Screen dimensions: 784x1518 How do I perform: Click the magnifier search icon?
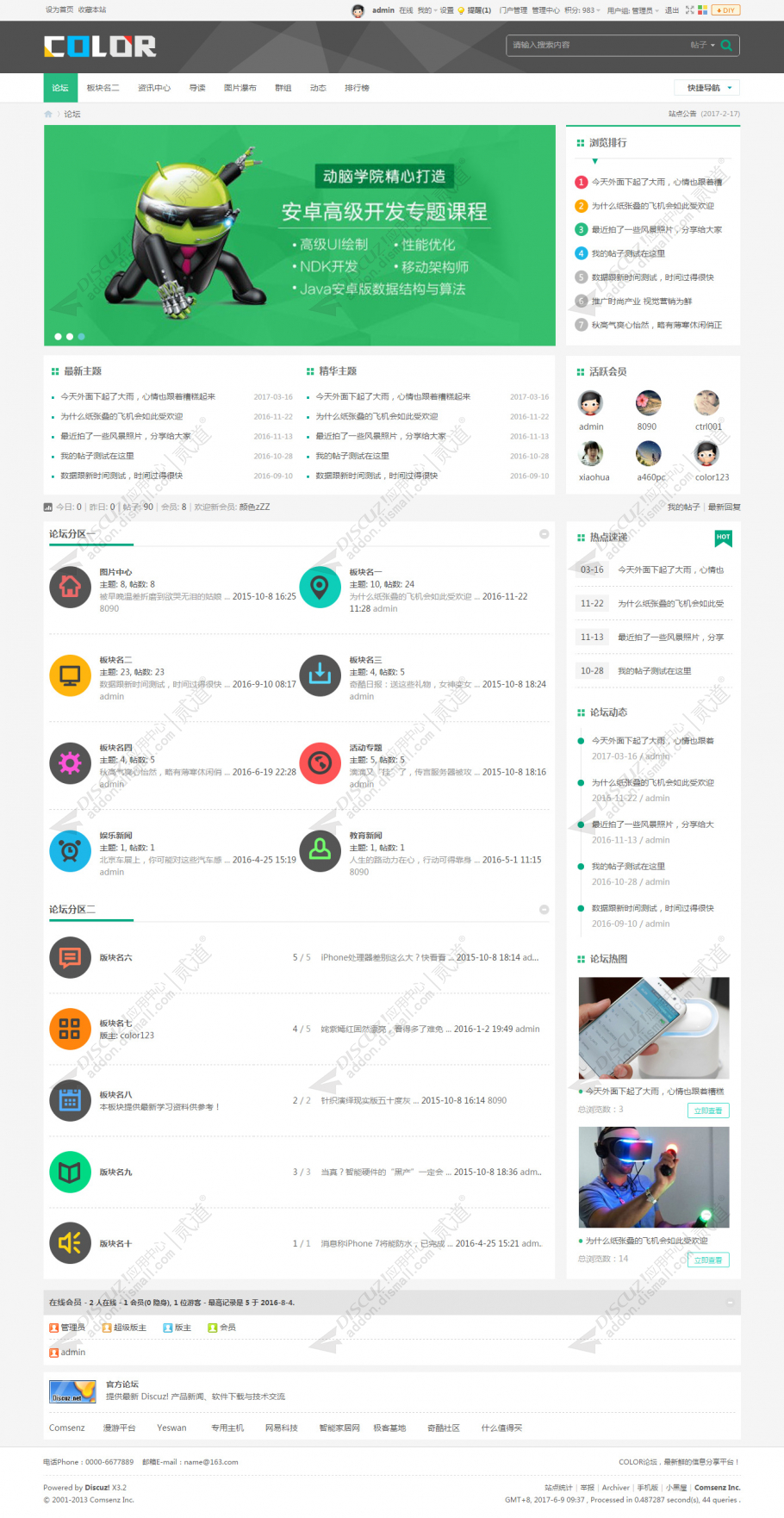pos(726,46)
